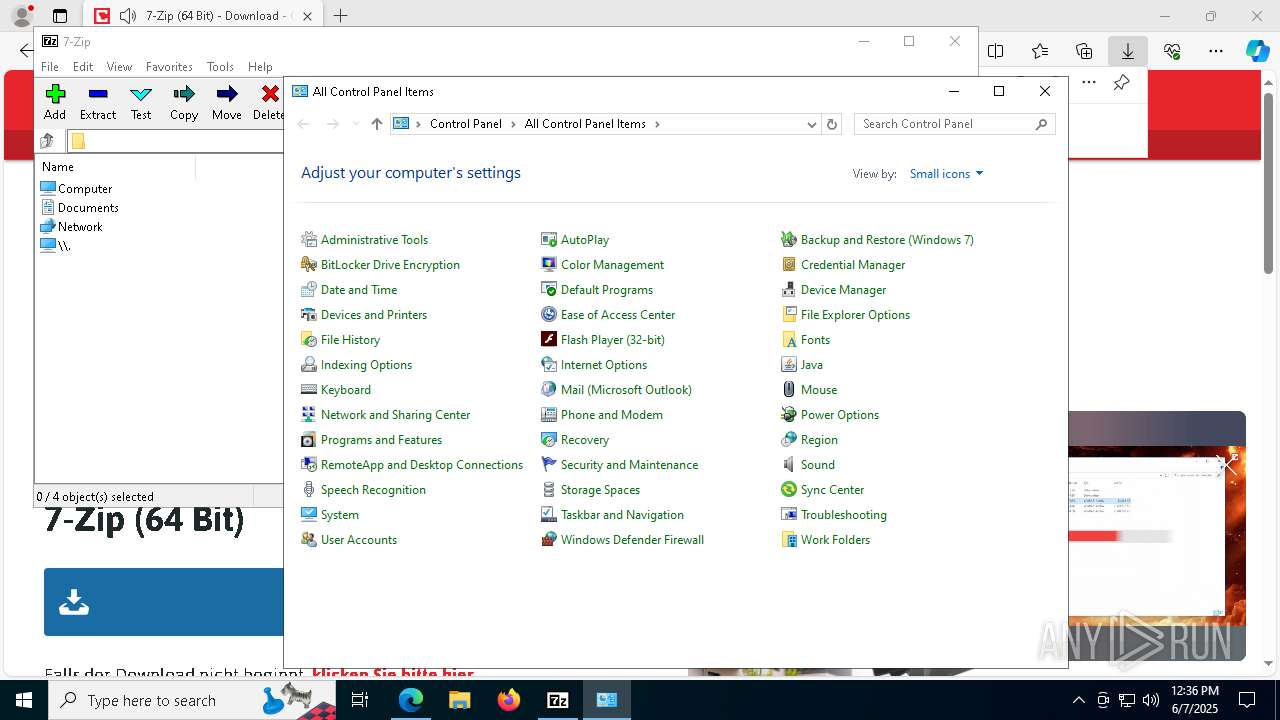
Task: Open browser Favorites star icon
Action: [x=1040, y=51]
